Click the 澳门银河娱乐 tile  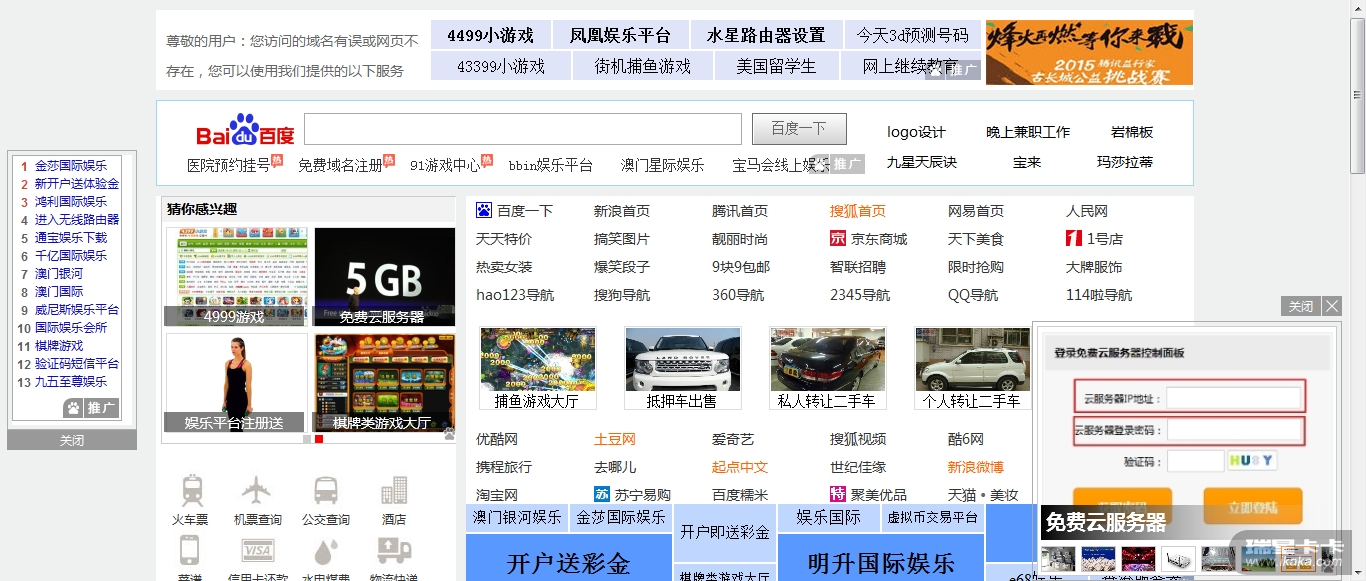(517, 518)
